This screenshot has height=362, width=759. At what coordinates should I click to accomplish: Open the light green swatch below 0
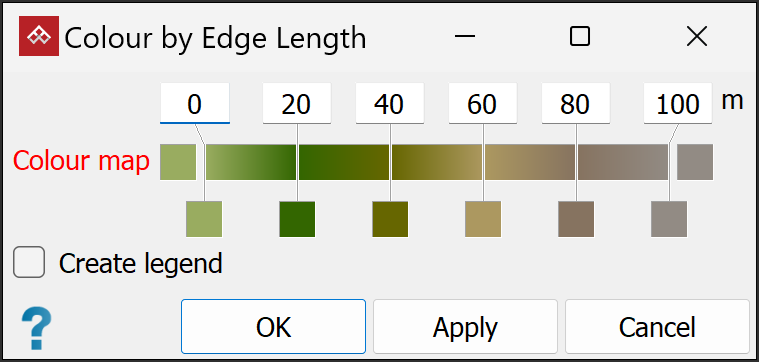[x=204, y=219]
